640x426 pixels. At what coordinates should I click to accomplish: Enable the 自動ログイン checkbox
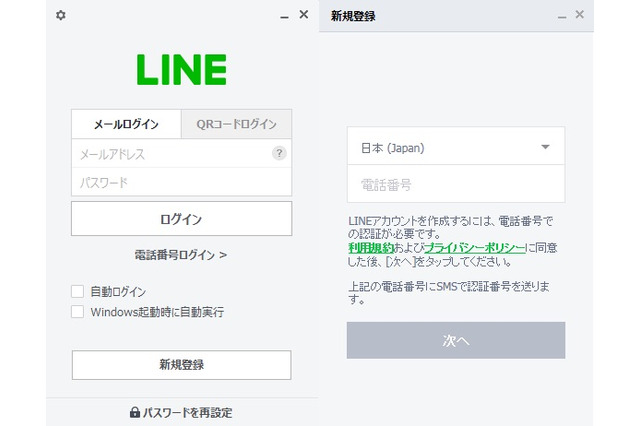tap(78, 291)
